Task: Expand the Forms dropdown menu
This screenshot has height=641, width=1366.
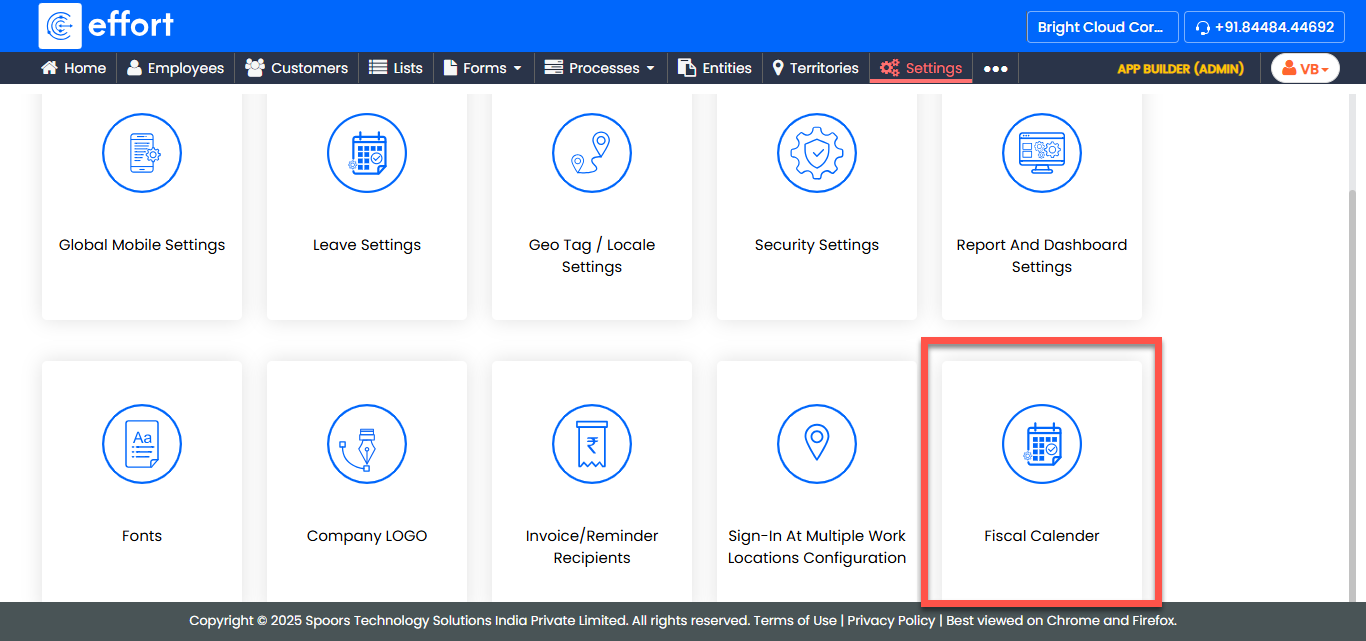Action: (483, 68)
